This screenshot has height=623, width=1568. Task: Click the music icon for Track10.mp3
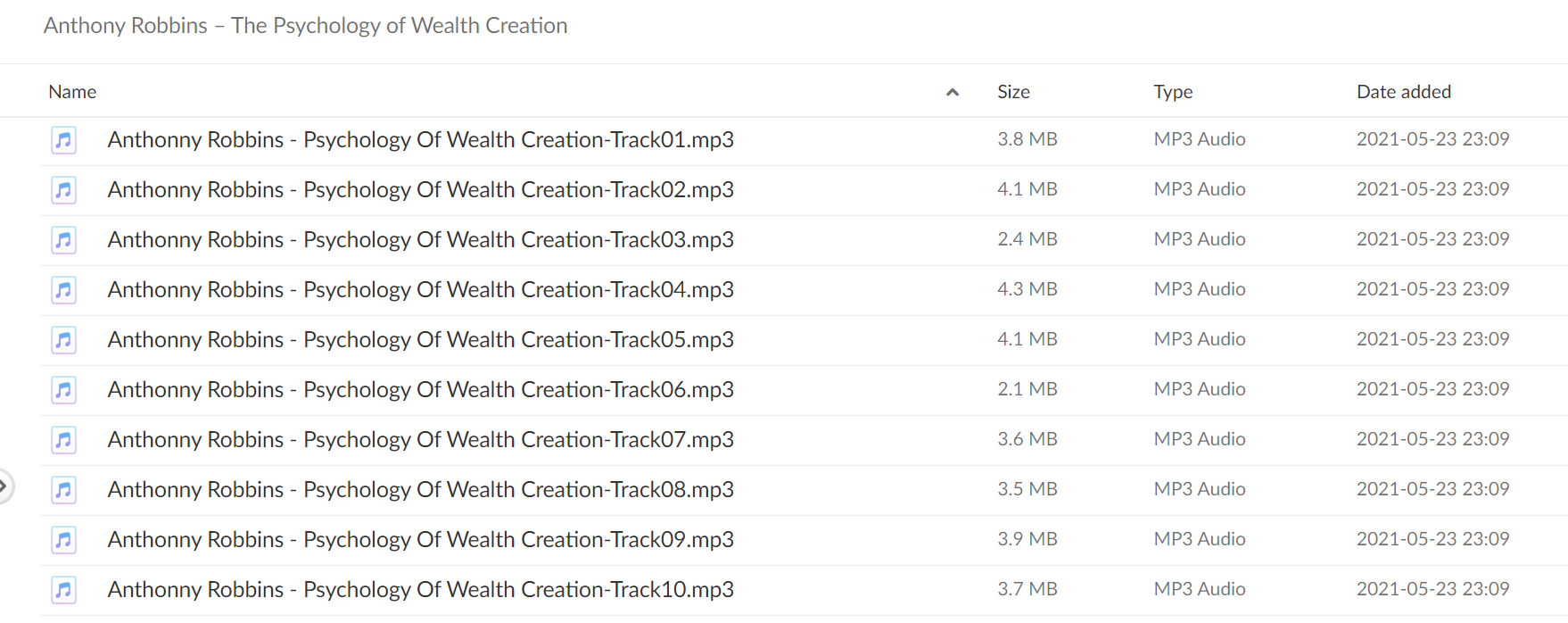(x=63, y=590)
